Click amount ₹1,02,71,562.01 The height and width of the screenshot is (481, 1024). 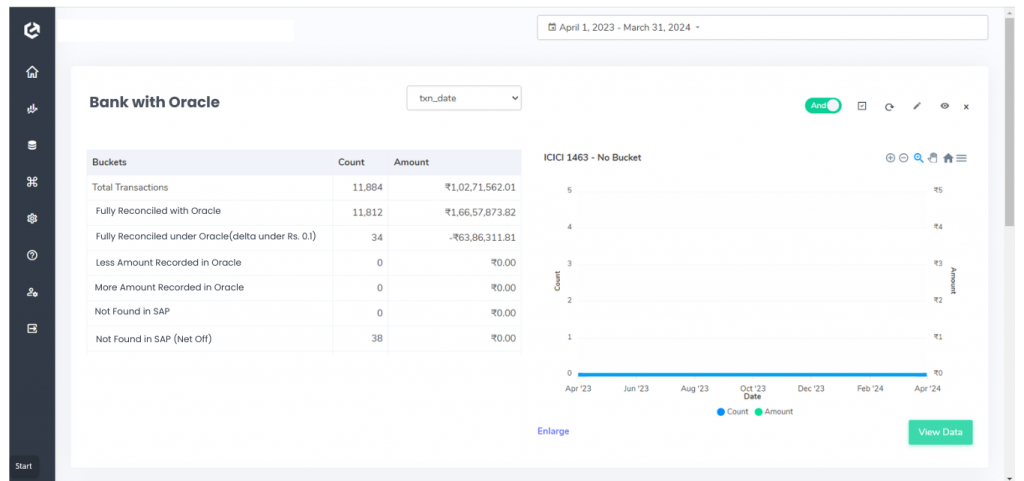pyautogui.click(x=481, y=187)
